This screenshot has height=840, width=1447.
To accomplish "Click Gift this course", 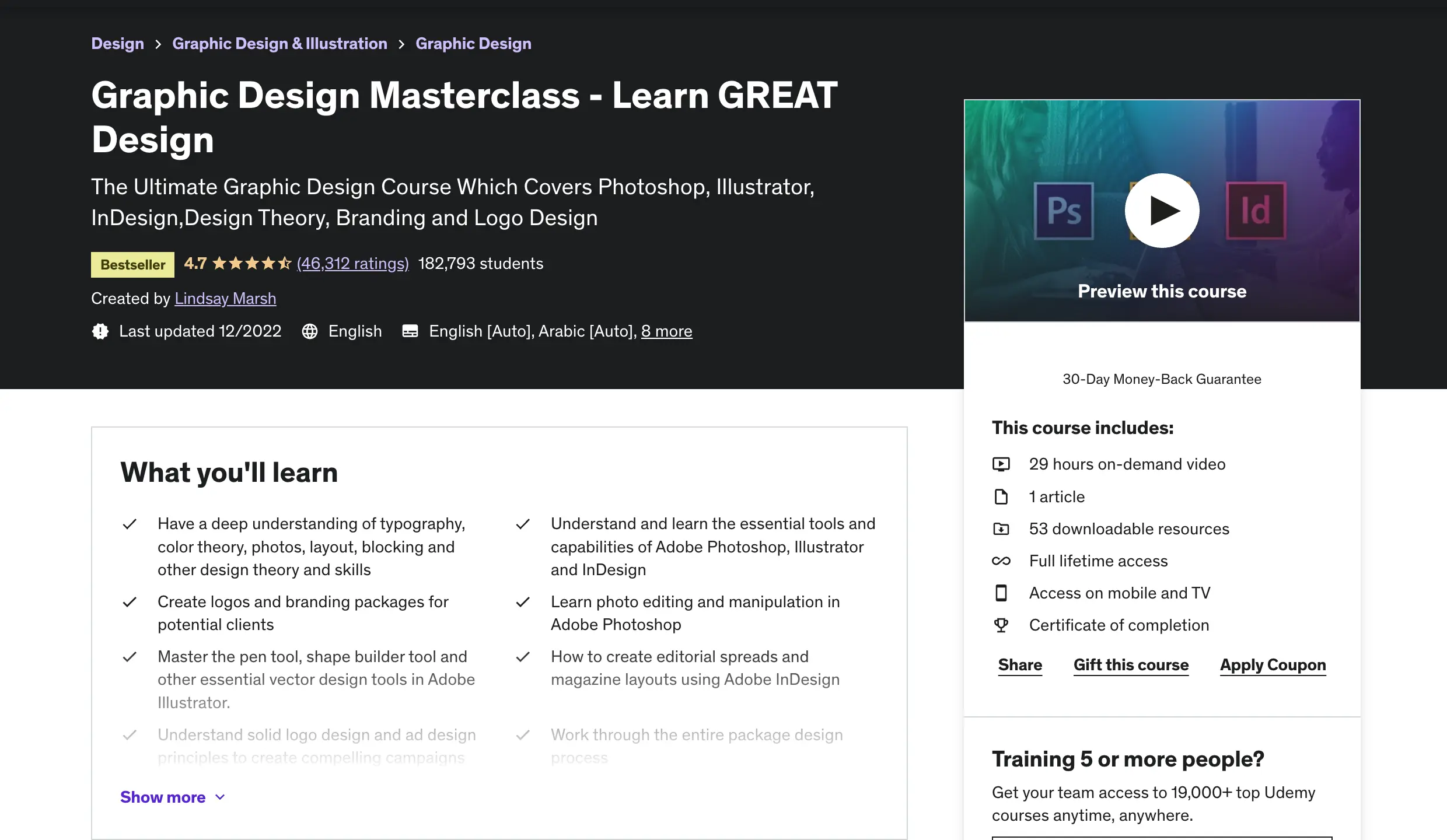I will click(1131, 665).
